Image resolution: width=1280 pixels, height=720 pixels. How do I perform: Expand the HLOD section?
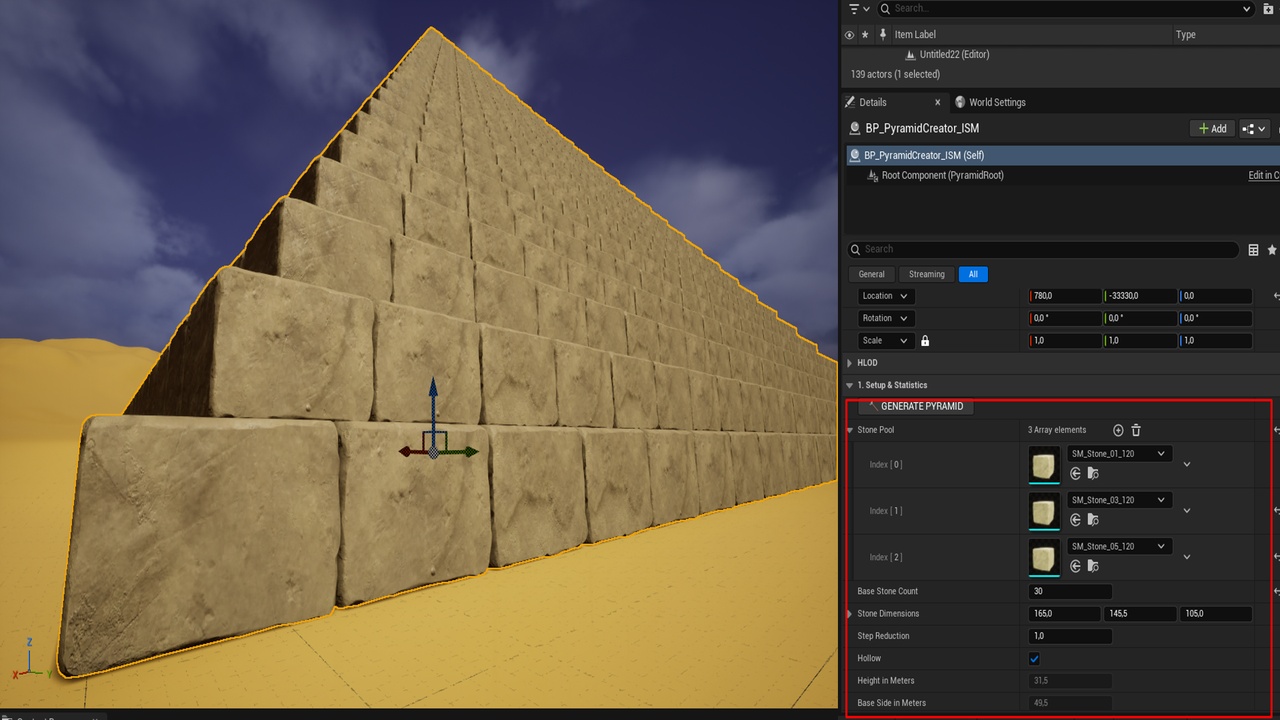[x=850, y=363]
